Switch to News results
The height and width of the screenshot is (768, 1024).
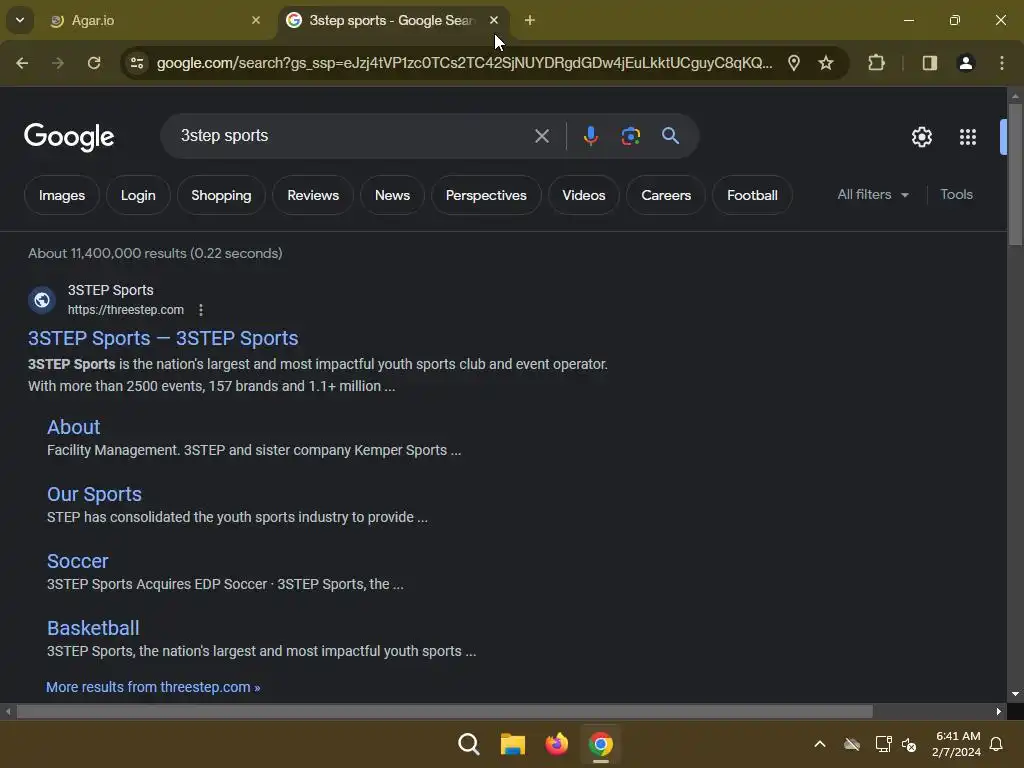click(x=392, y=195)
